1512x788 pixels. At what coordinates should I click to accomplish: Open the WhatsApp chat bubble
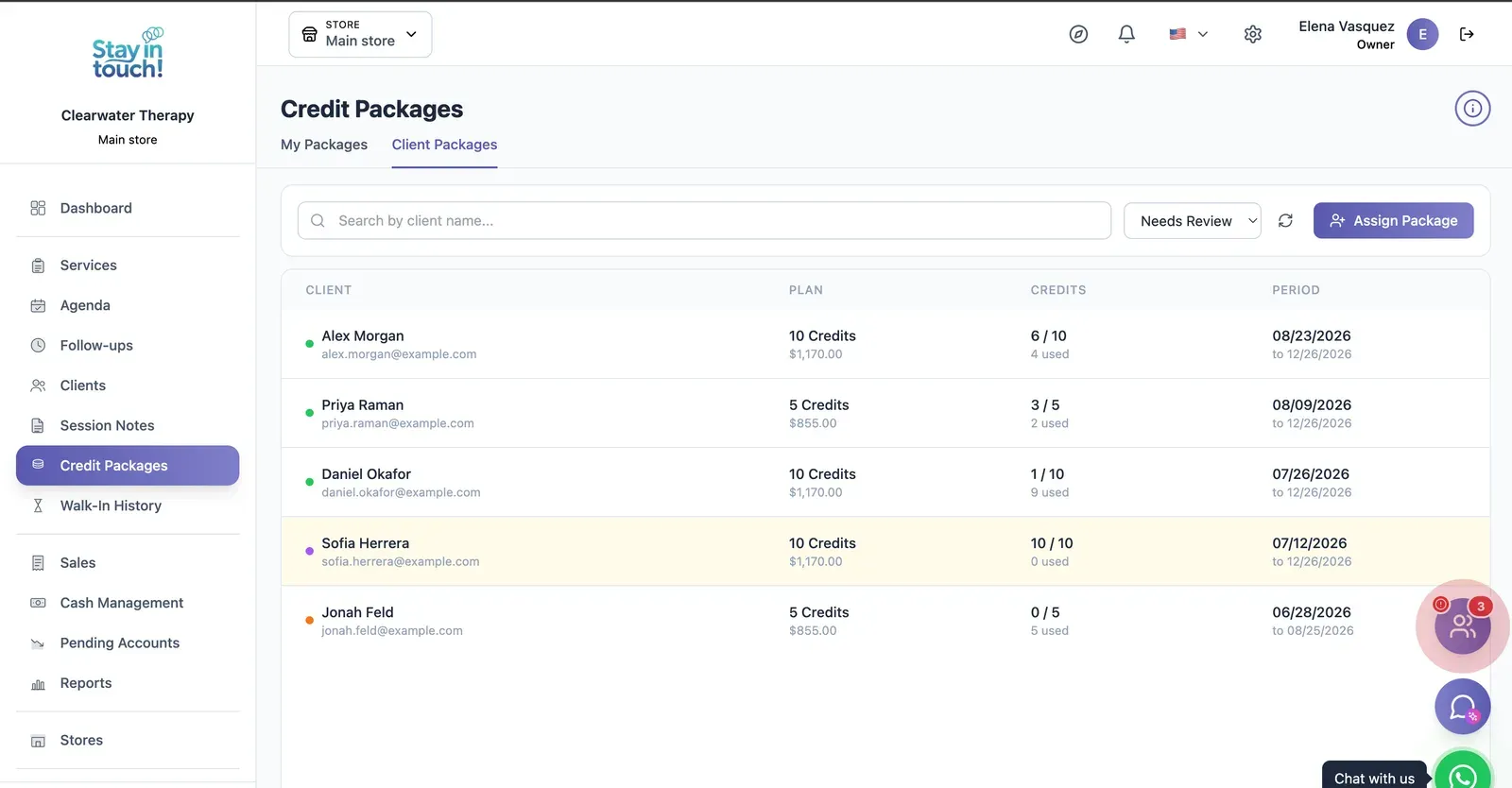1463,776
